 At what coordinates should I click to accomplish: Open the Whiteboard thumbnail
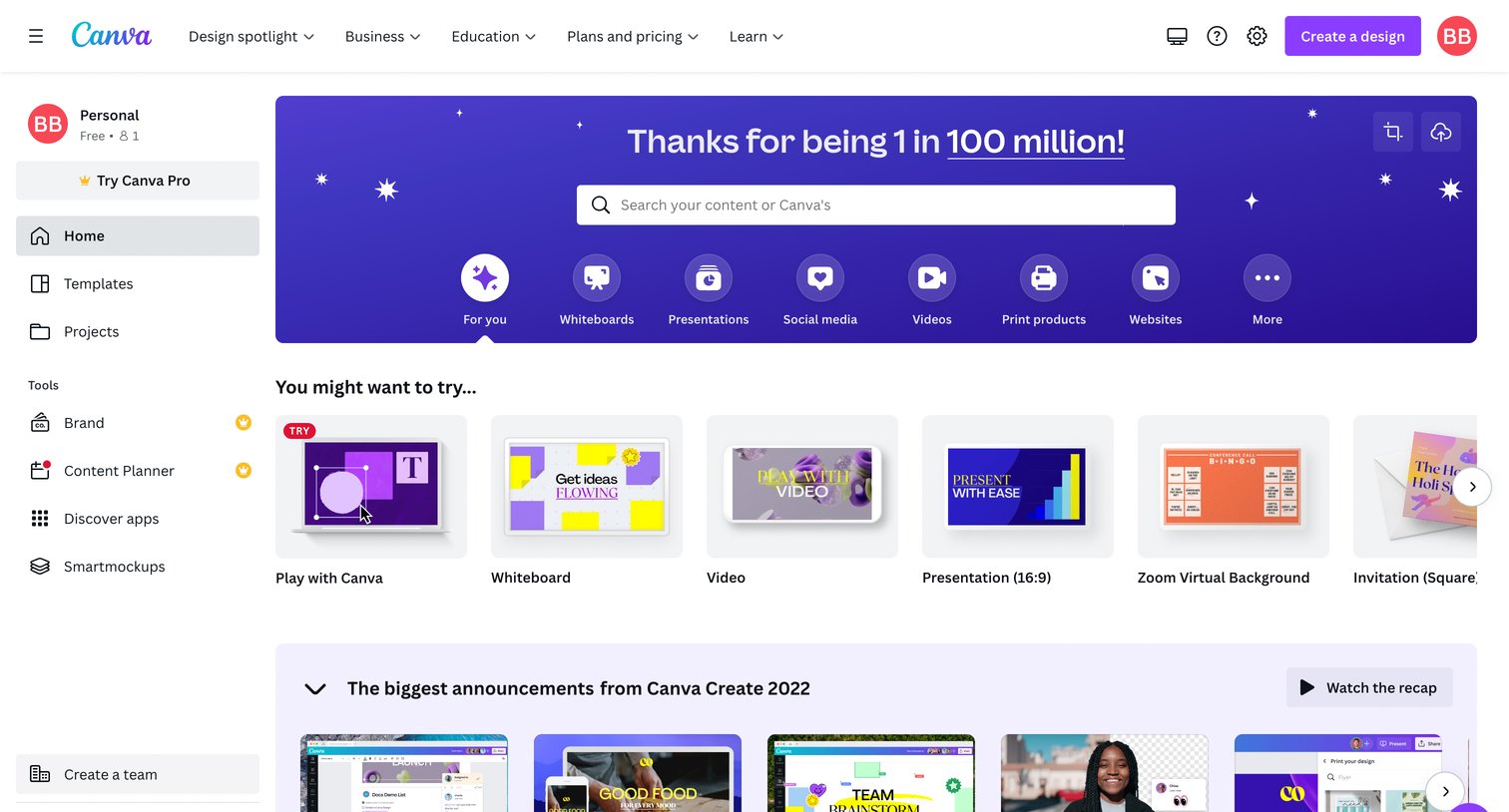pyautogui.click(x=587, y=487)
